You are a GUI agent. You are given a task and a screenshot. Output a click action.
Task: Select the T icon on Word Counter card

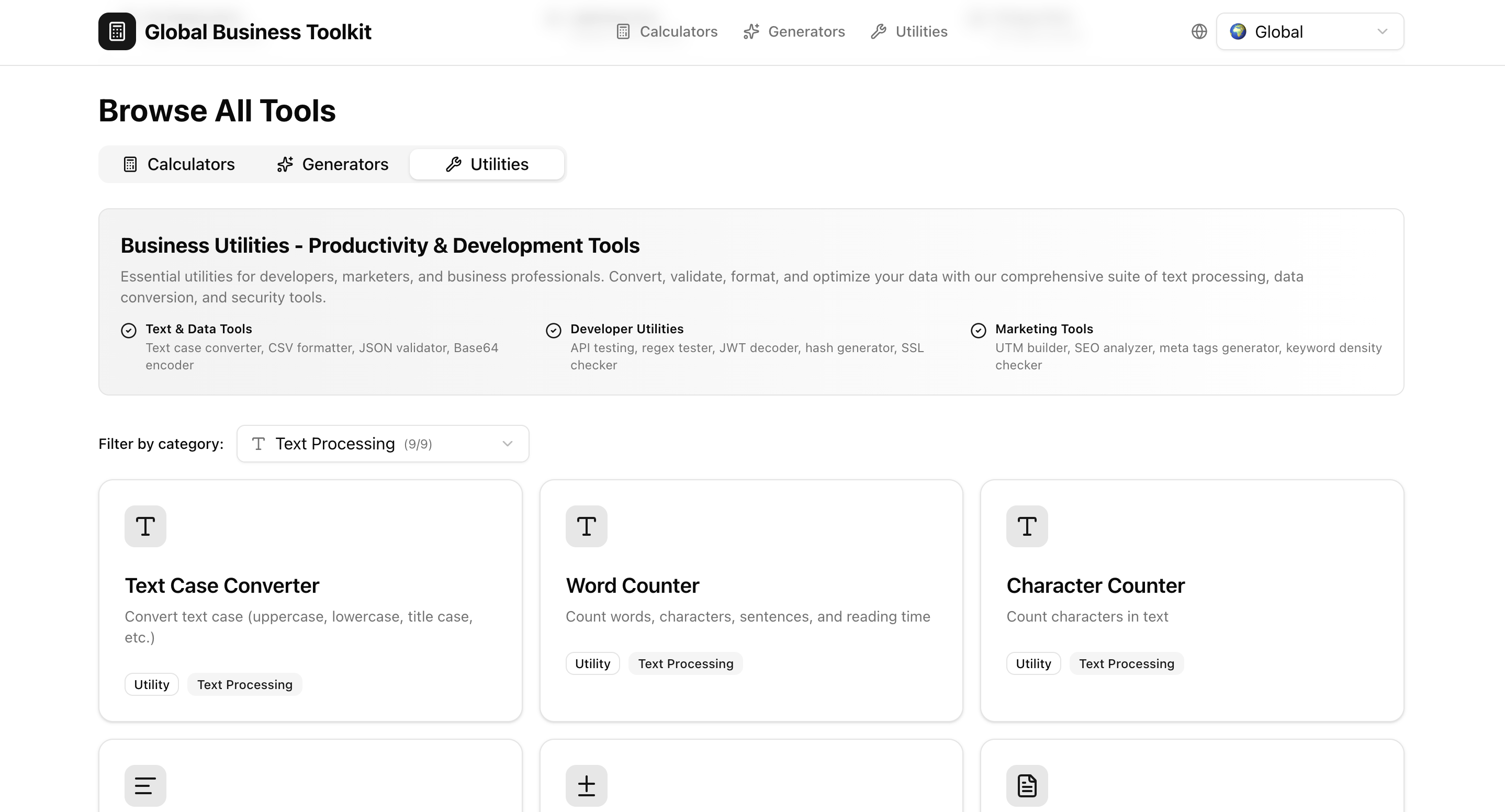click(x=586, y=526)
